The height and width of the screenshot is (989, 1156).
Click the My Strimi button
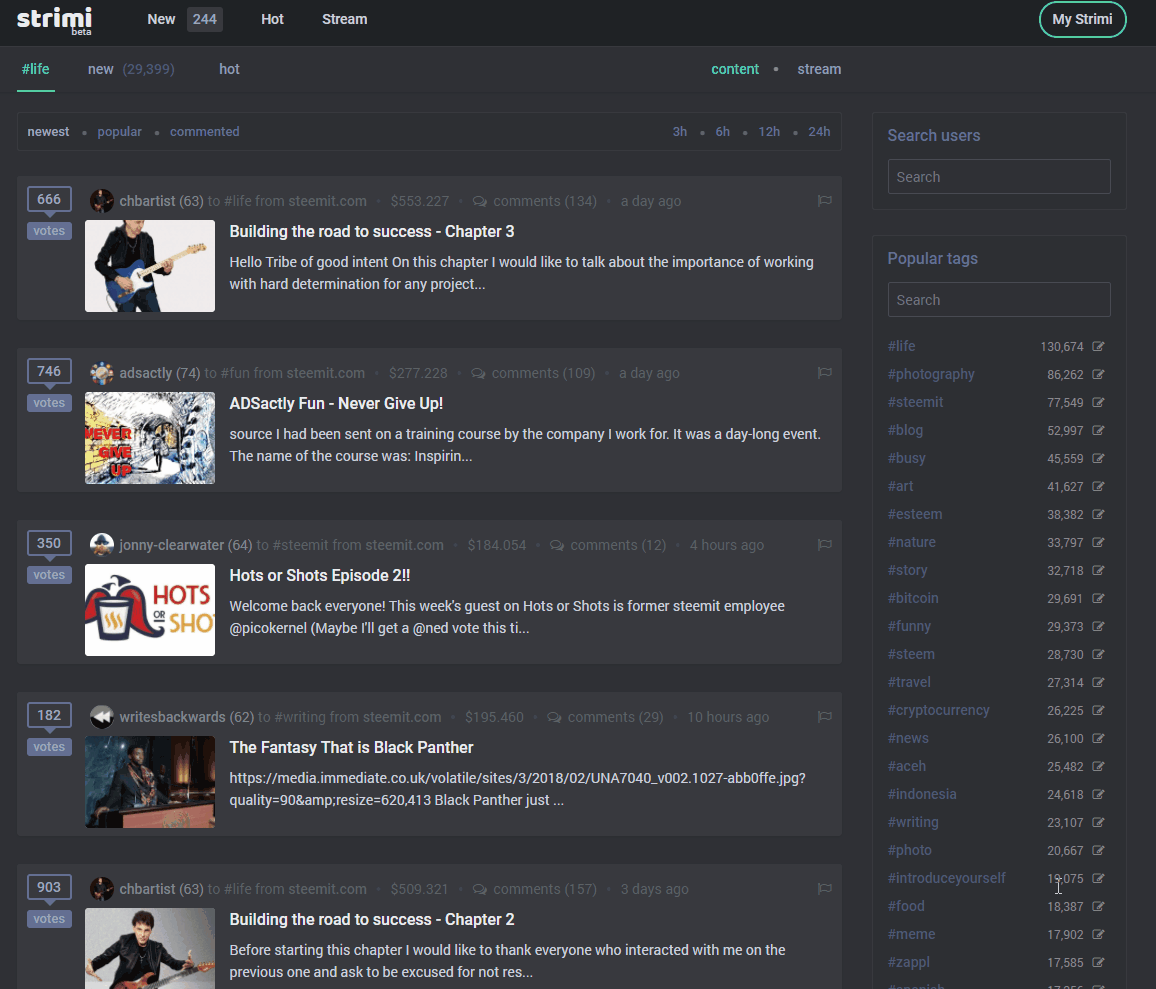click(x=1082, y=19)
